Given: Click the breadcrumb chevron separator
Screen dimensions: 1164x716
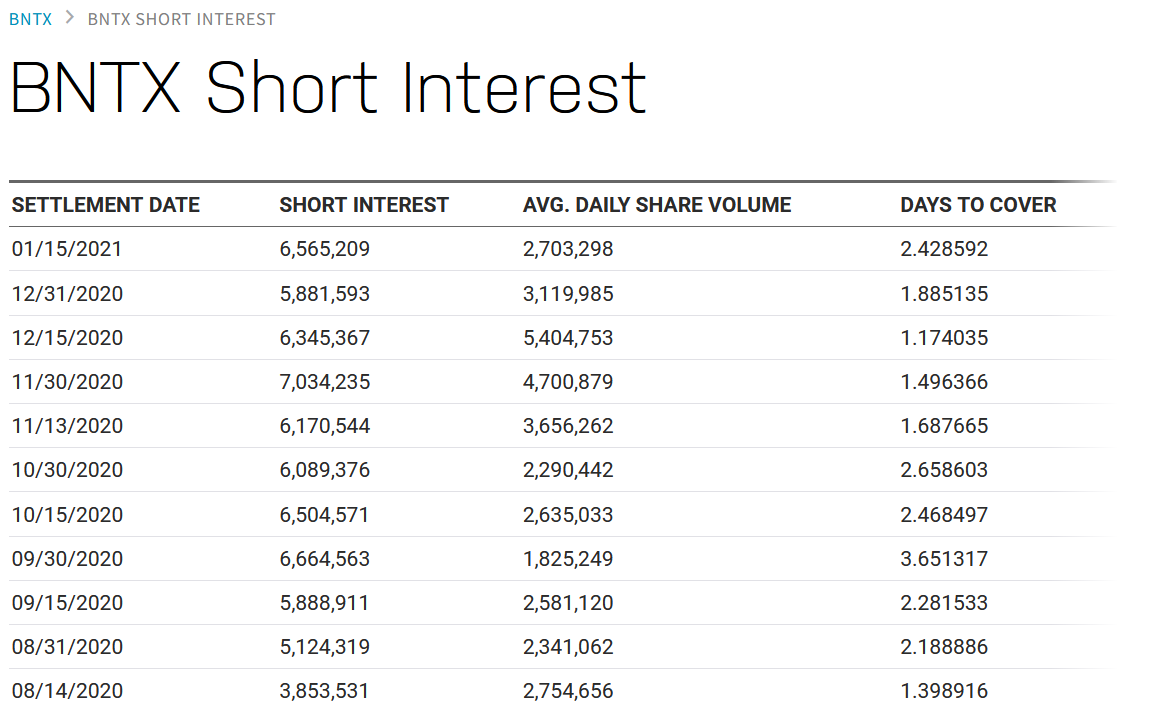Looking at the screenshot, I should 70,19.
